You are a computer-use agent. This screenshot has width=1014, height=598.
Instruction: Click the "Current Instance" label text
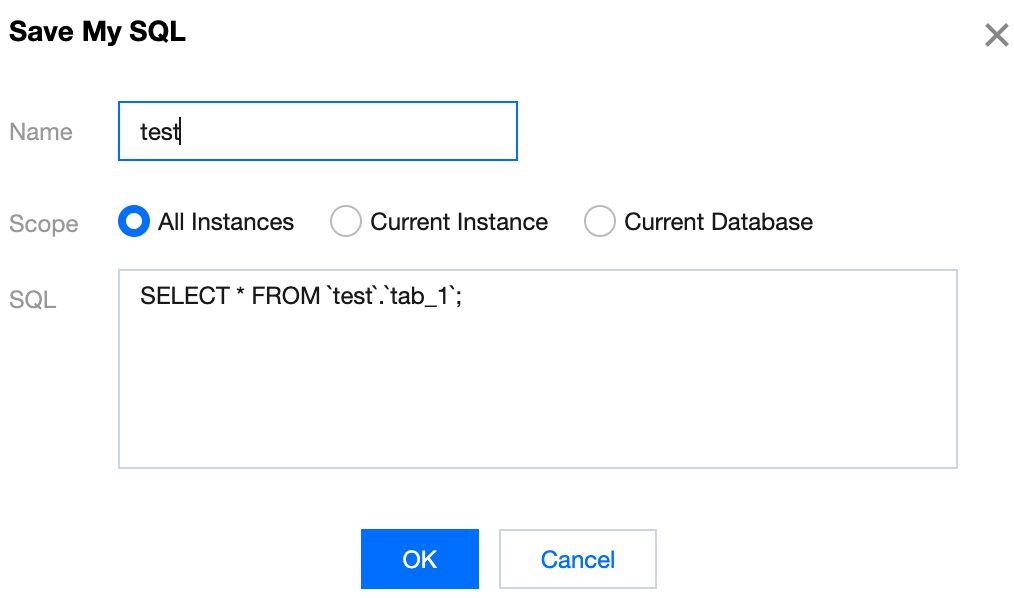click(459, 222)
